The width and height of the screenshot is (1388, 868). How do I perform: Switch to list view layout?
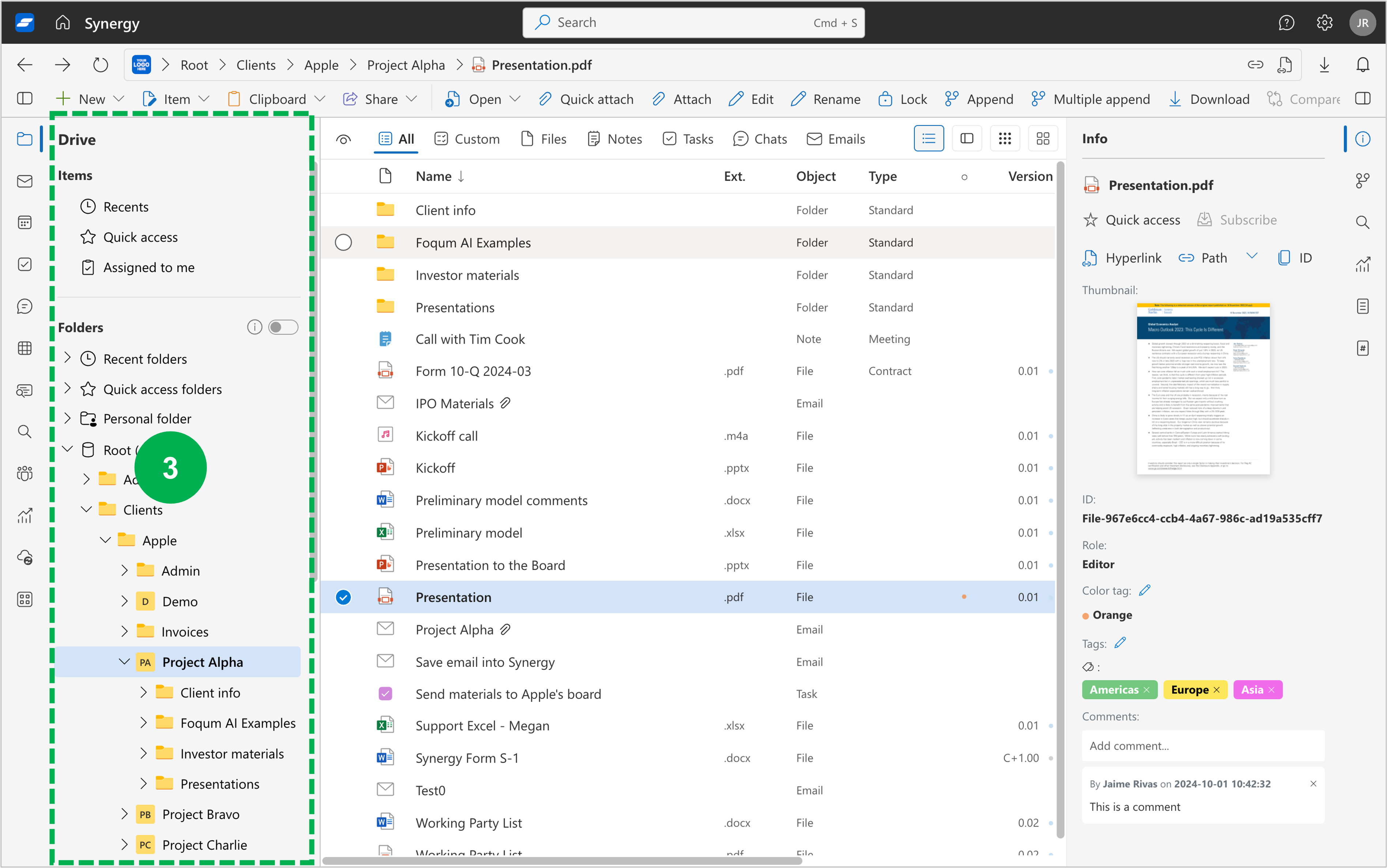click(929, 139)
